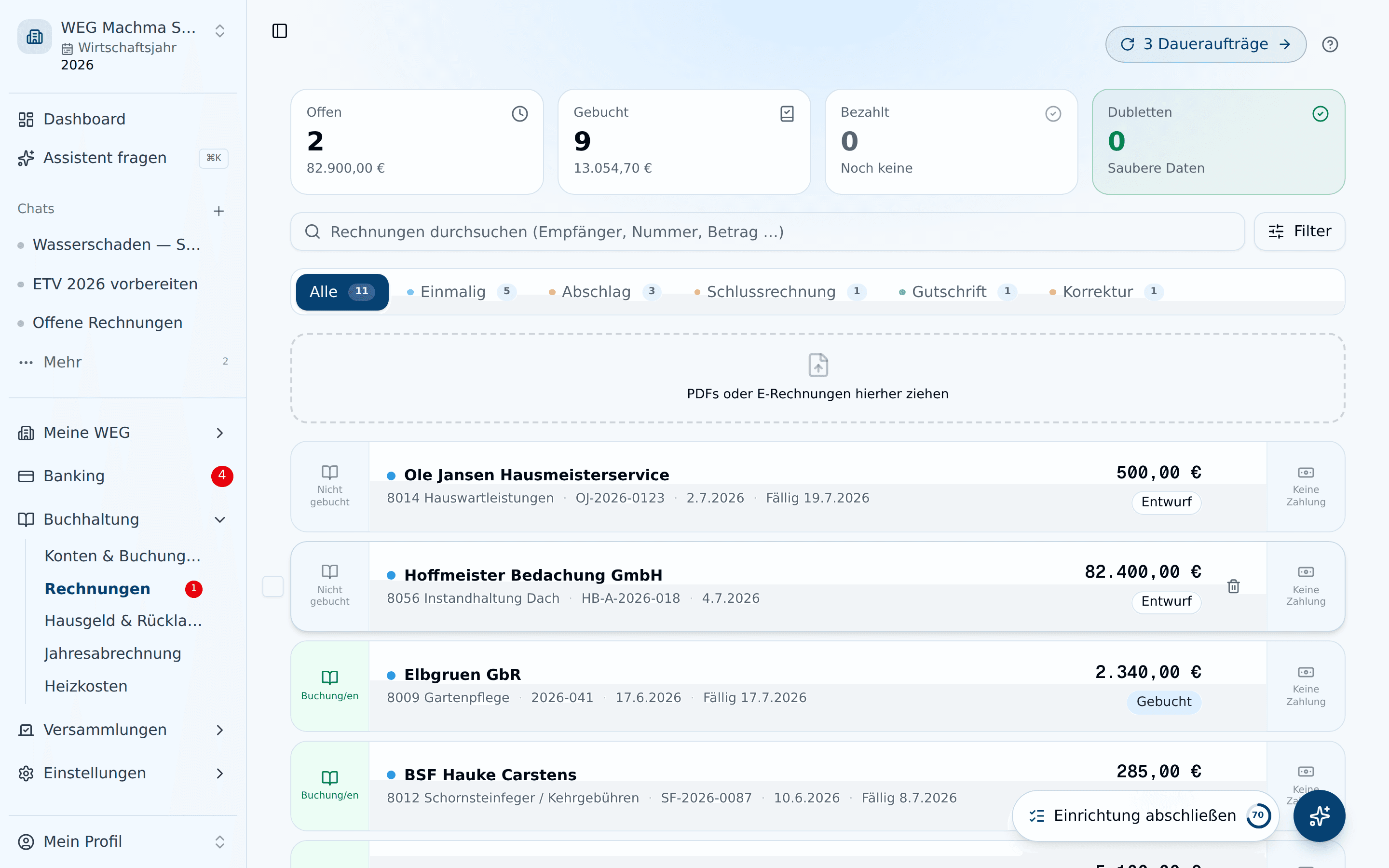The image size is (1389, 868).
Task: Open Jahresabrechnung page
Action: 113,653
